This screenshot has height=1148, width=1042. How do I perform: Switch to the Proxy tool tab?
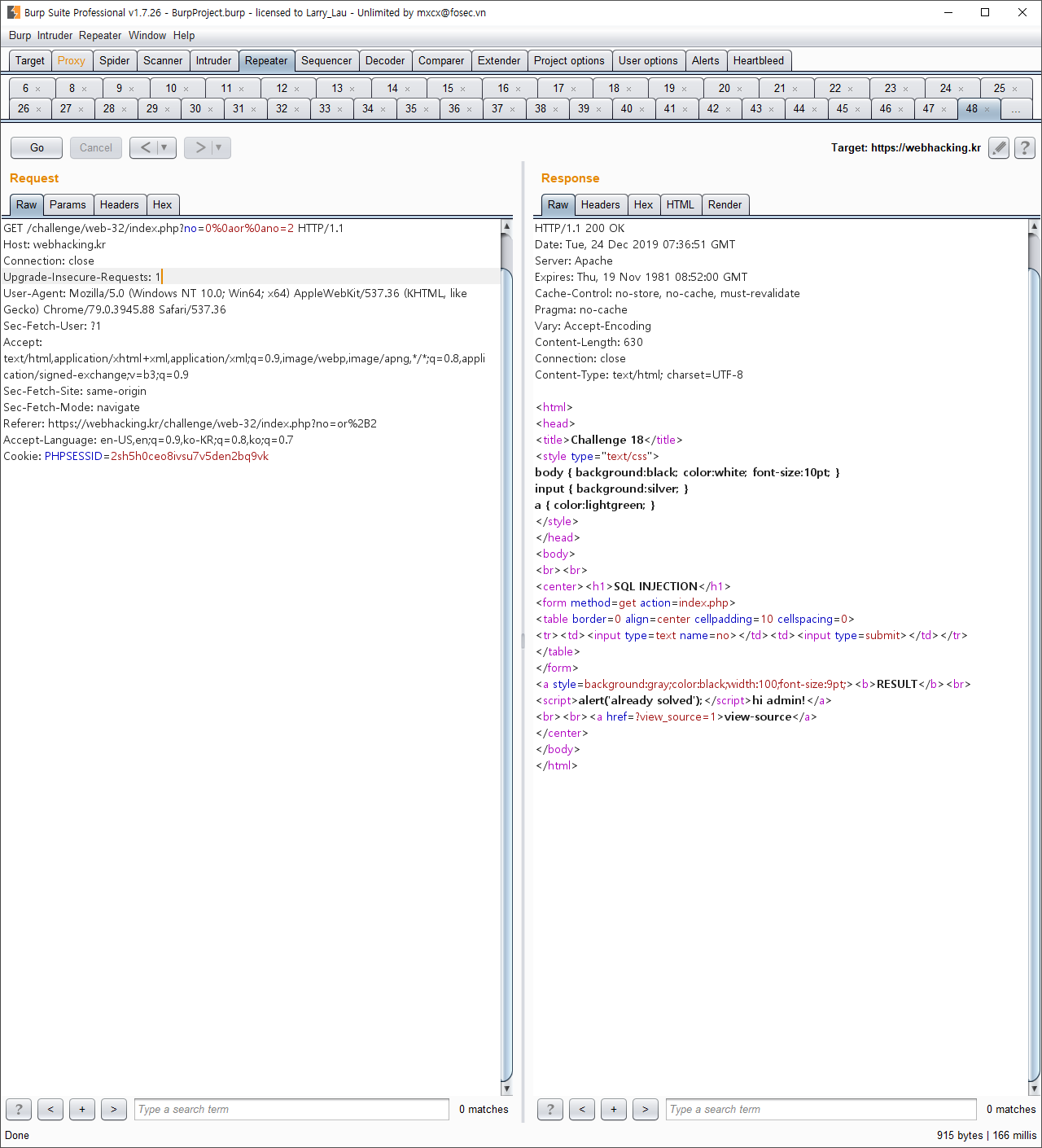pyautogui.click(x=72, y=60)
